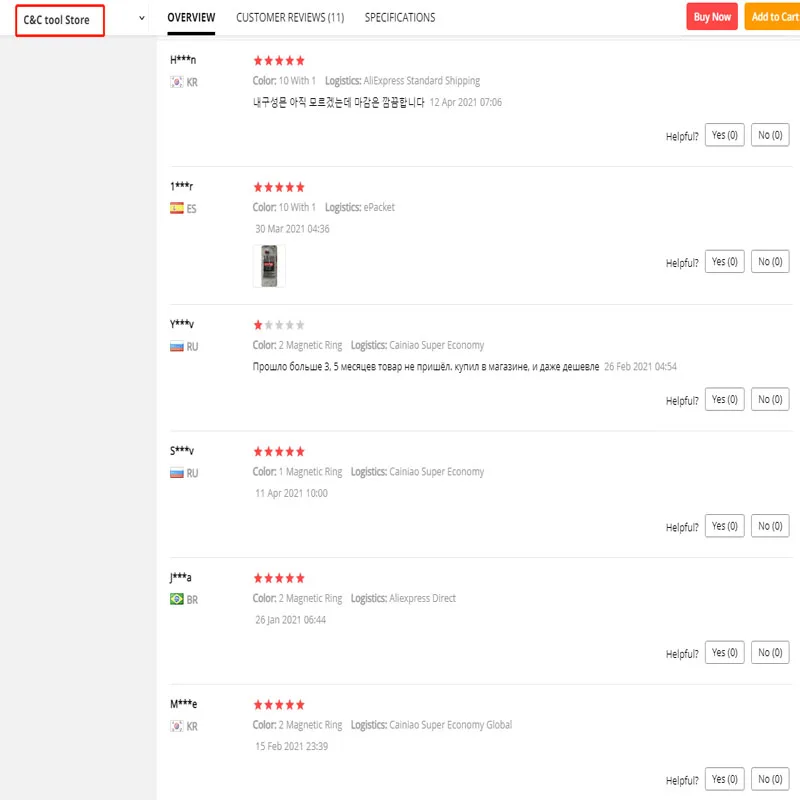
Task: Click Brazil flag icon beside J***a
Action: point(177,599)
